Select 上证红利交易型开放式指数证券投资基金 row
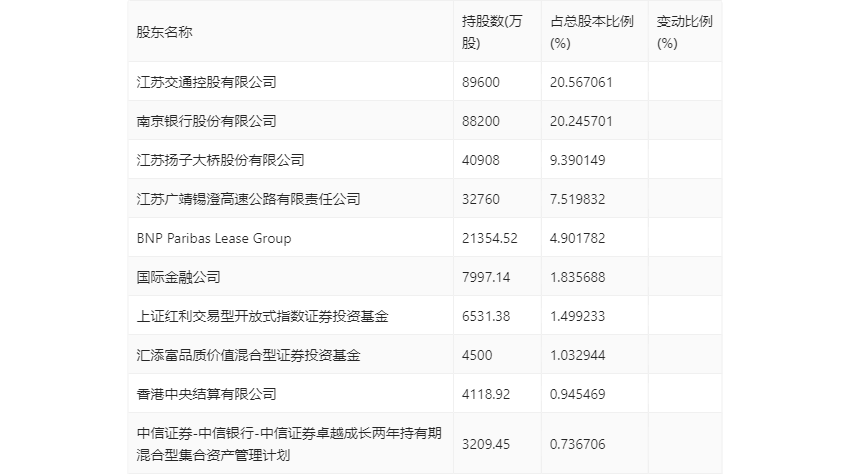The width and height of the screenshot is (850, 474). point(424,316)
